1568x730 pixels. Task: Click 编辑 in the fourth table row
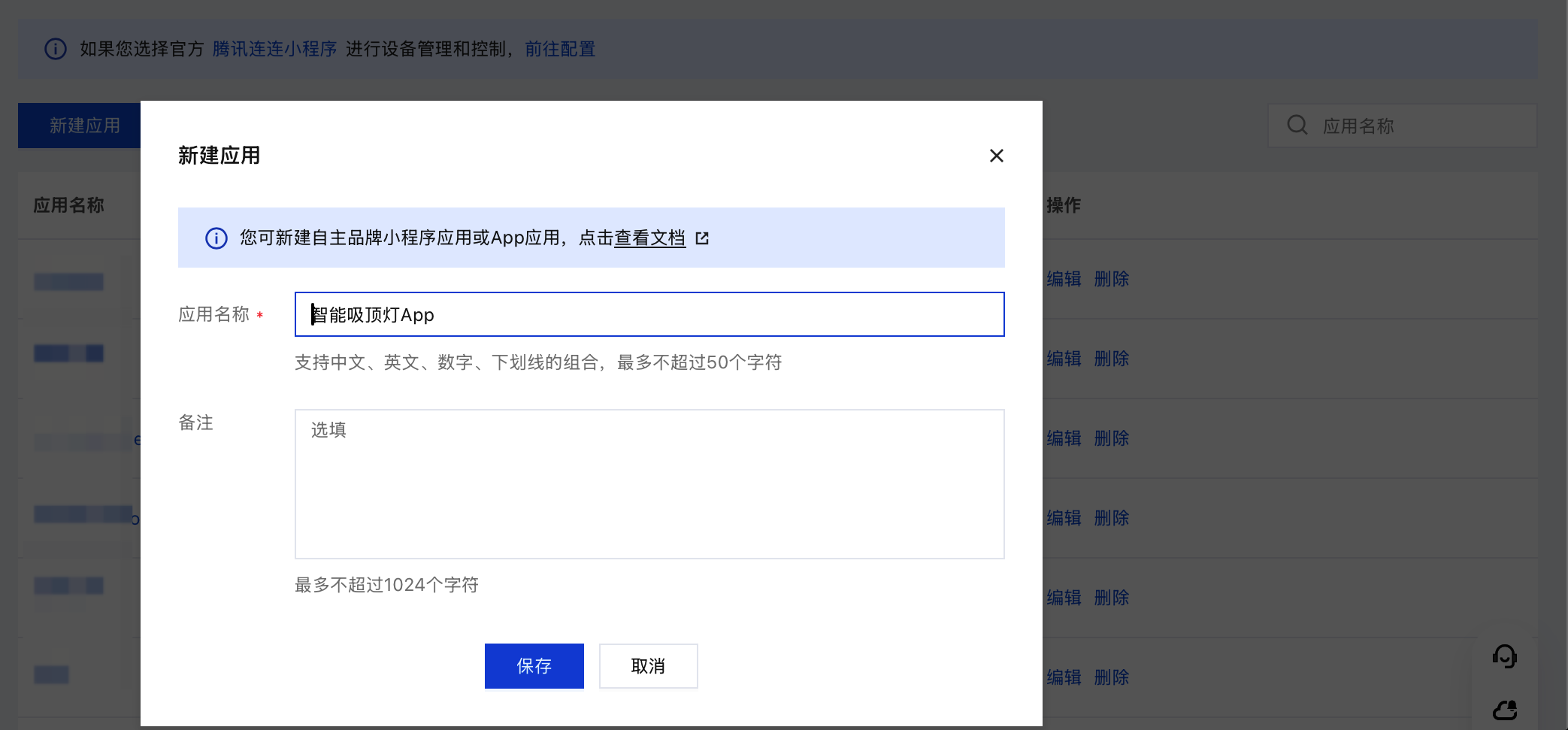(1064, 518)
